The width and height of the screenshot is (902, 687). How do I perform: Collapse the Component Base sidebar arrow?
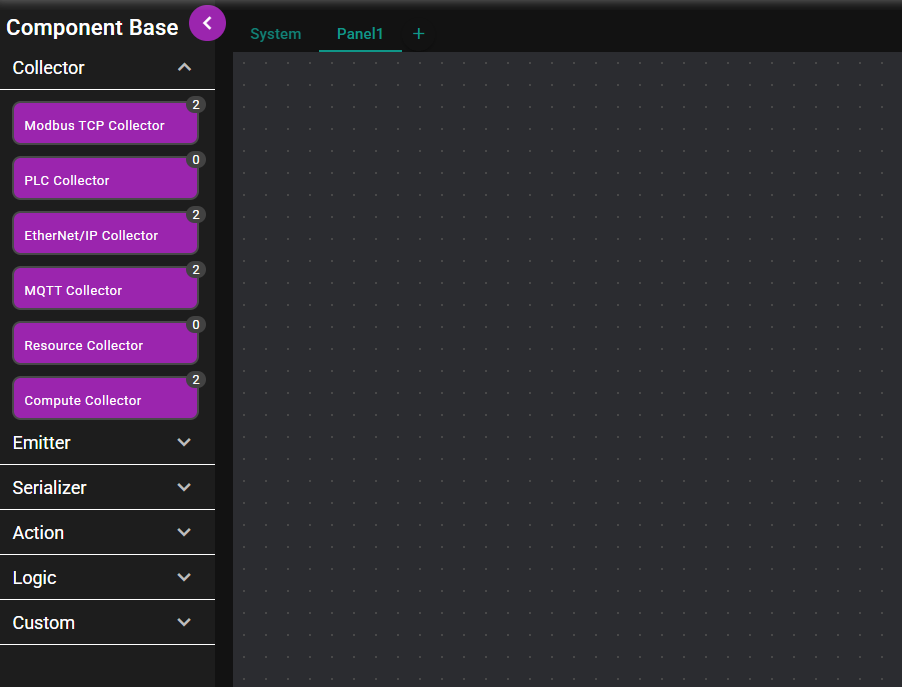(x=207, y=23)
